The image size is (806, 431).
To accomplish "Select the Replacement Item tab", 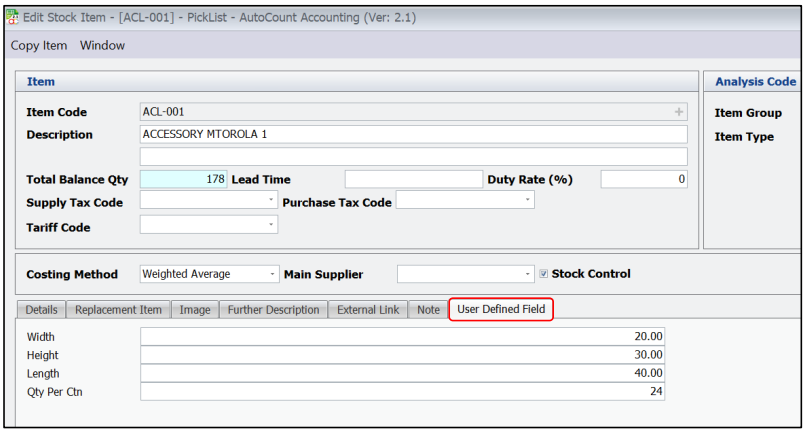I will point(118,310).
